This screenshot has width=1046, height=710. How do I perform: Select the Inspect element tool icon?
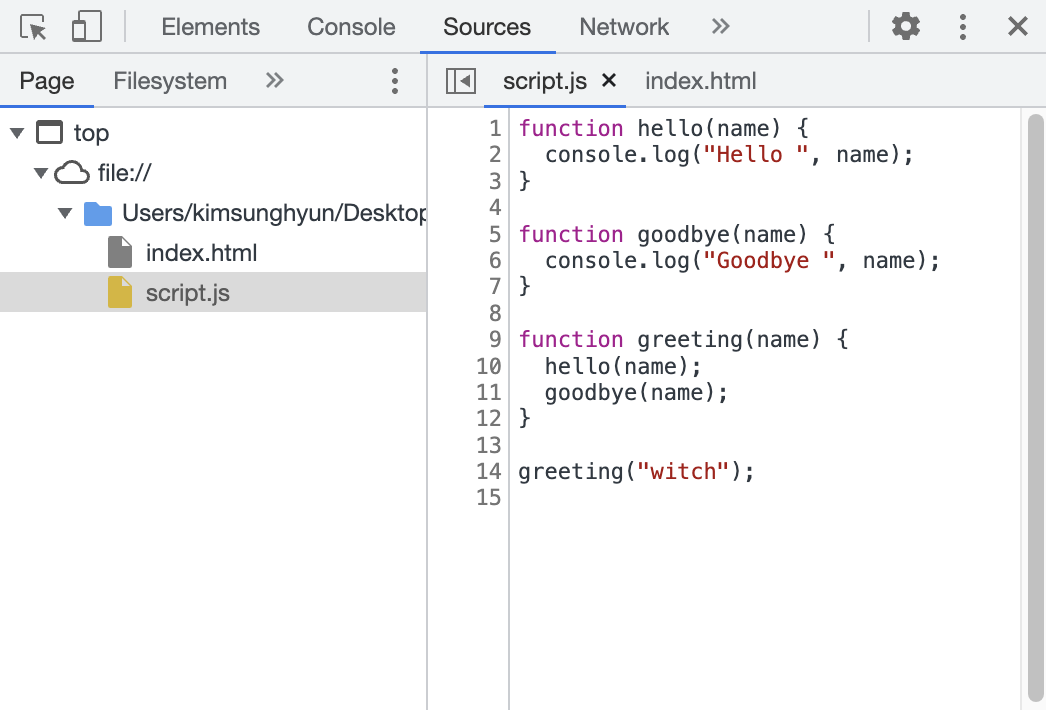31,26
